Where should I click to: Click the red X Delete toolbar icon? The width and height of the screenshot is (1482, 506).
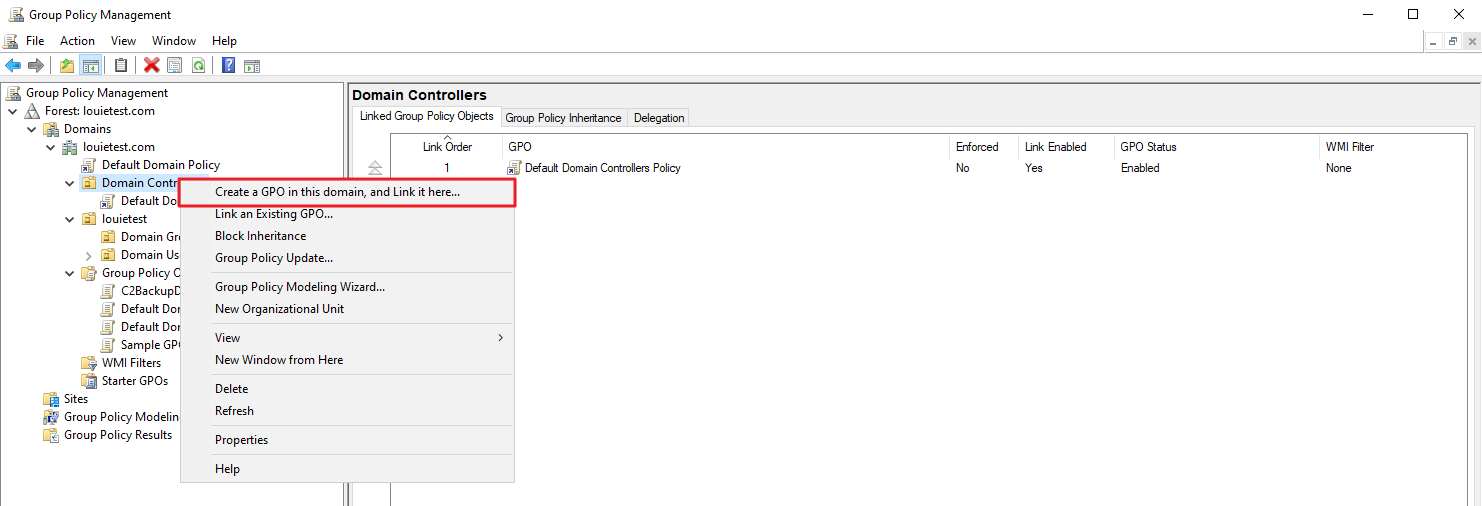(x=152, y=65)
